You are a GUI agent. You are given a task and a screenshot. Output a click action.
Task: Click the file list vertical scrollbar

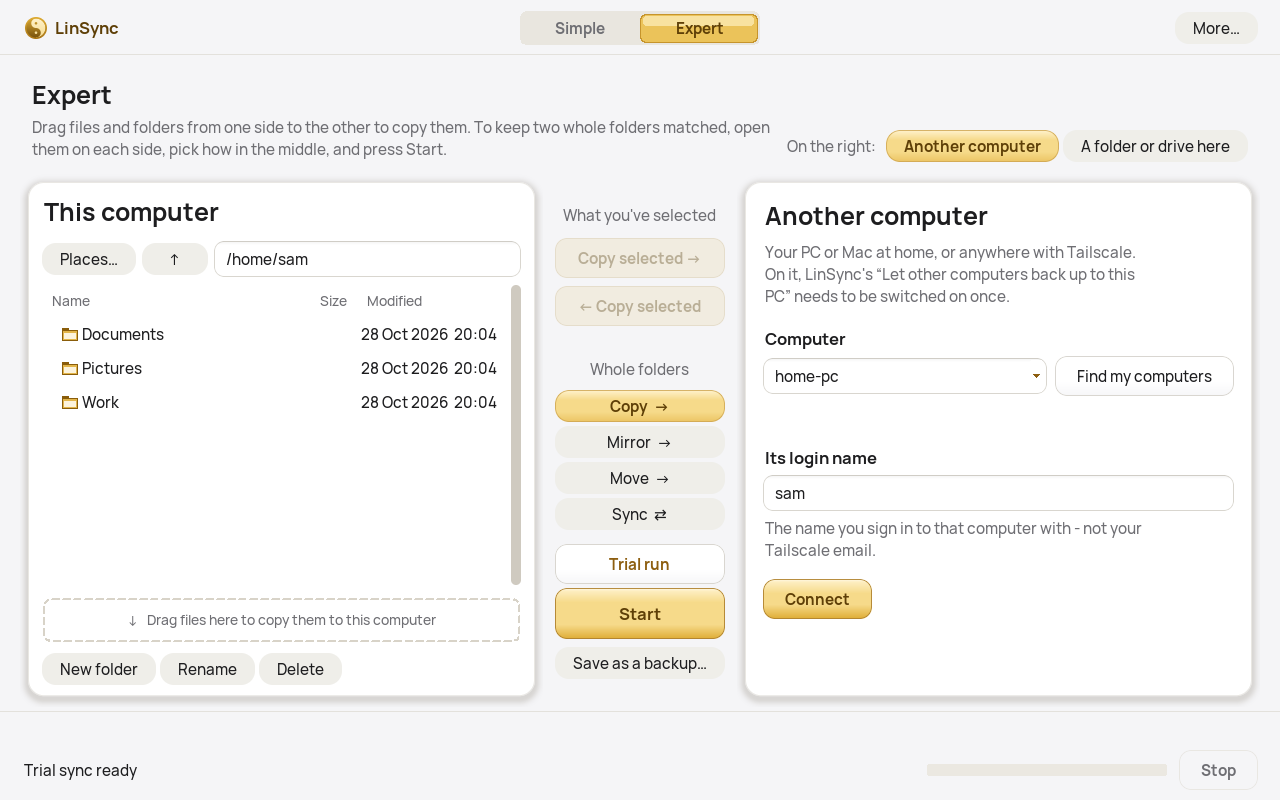pyautogui.click(x=516, y=435)
